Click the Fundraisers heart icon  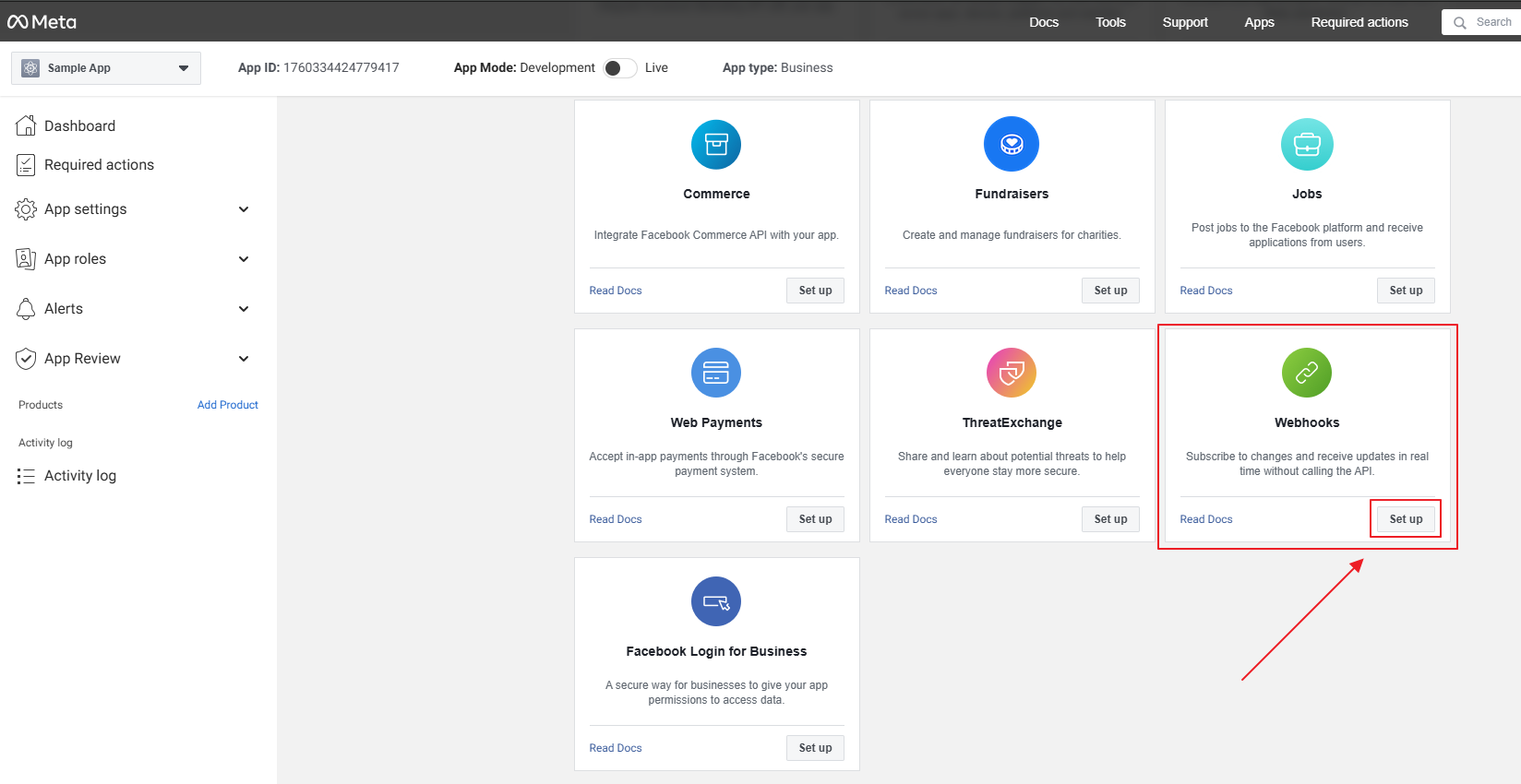click(1012, 144)
